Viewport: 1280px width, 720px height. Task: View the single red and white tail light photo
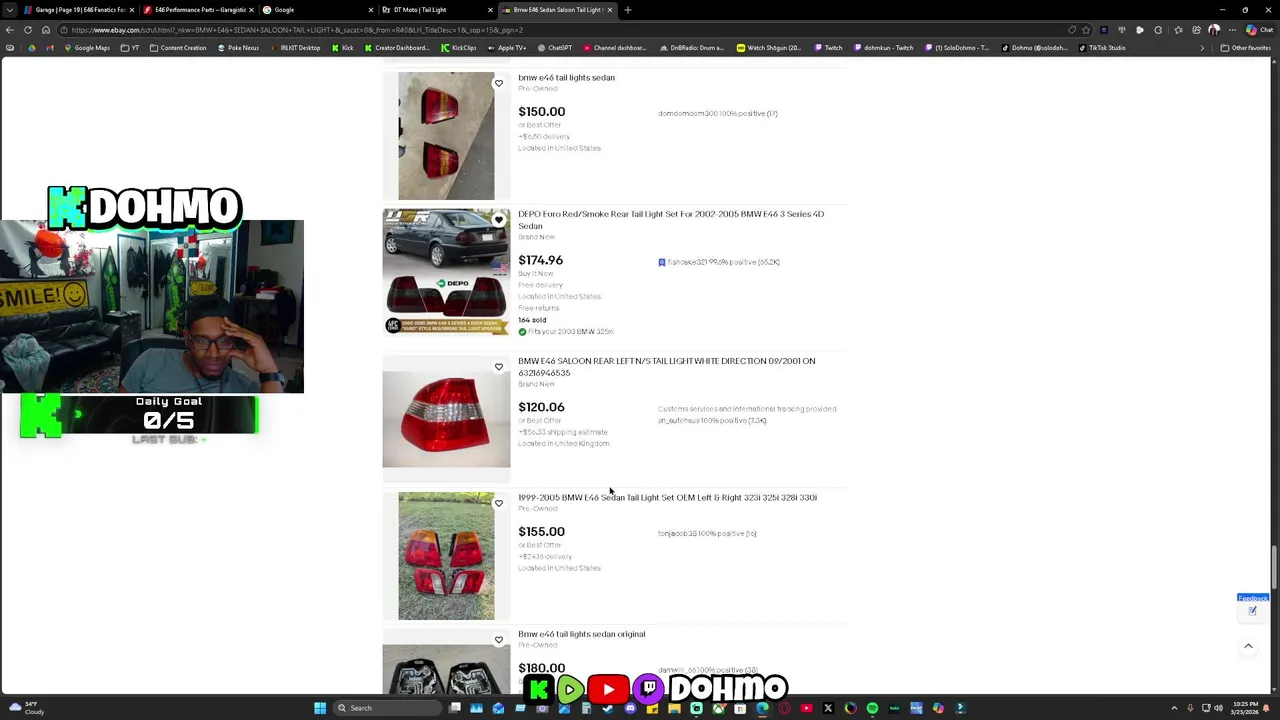(x=446, y=419)
